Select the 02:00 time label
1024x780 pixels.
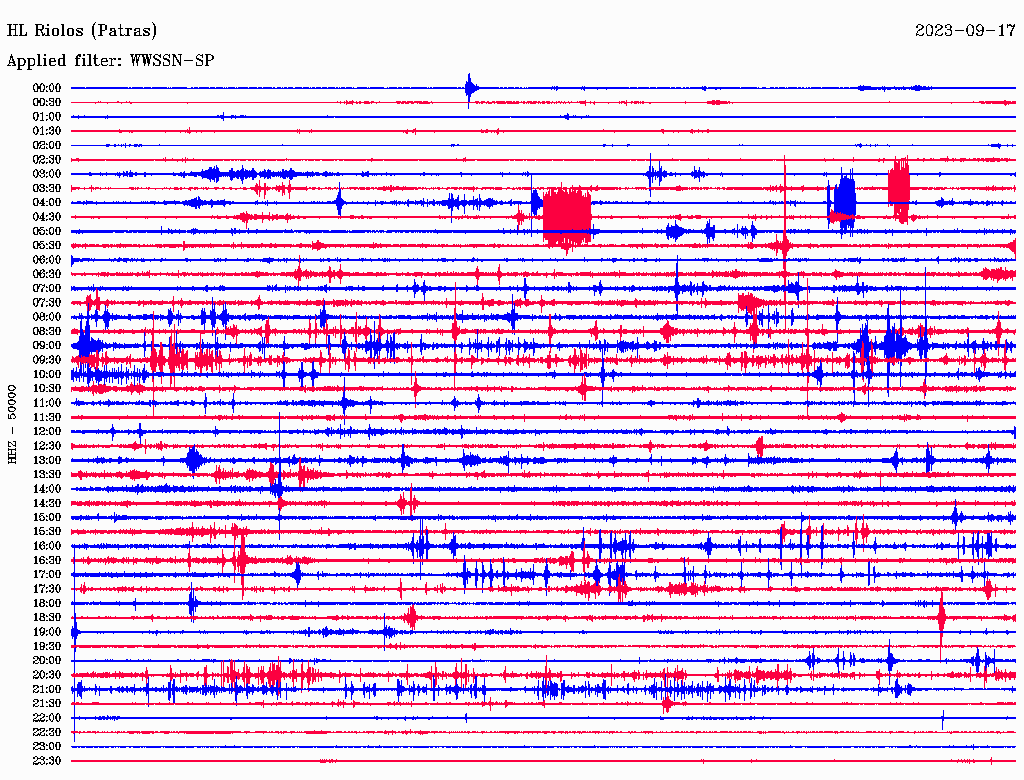pyautogui.click(x=47, y=145)
